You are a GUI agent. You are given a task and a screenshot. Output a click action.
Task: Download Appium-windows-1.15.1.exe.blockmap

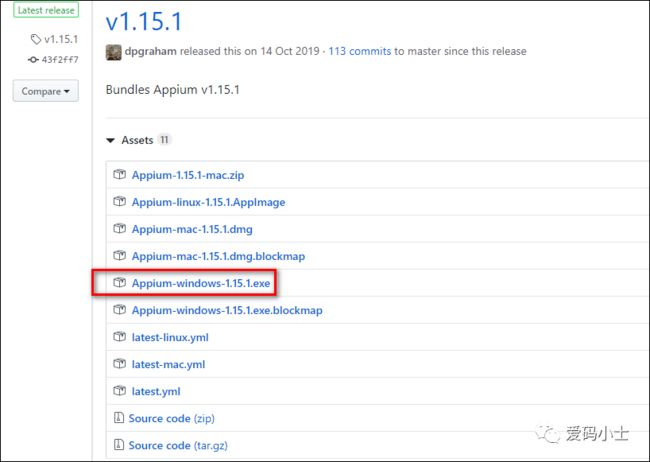pyautogui.click(x=227, y=310)
